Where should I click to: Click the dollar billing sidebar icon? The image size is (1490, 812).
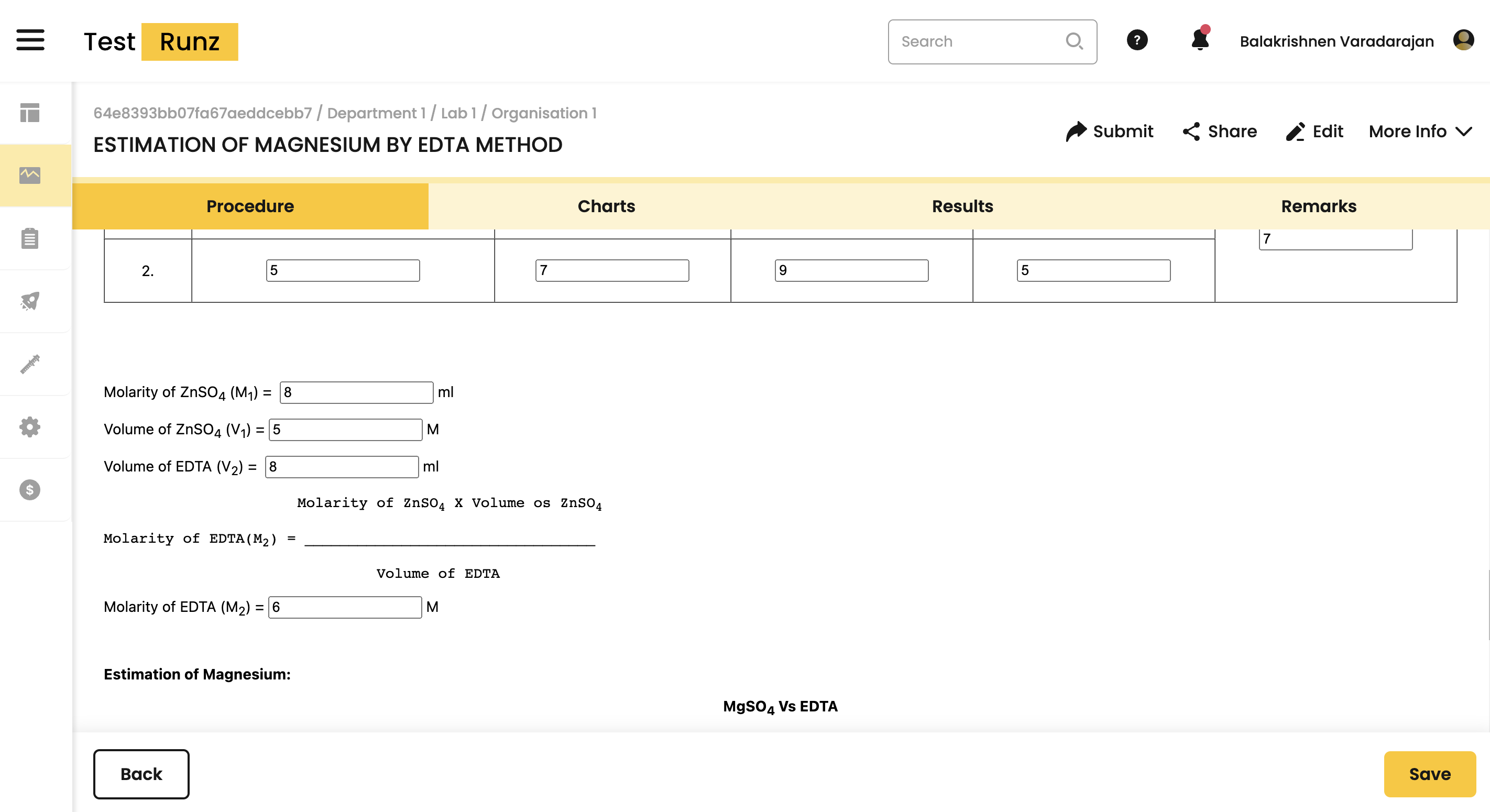point(30,490)
